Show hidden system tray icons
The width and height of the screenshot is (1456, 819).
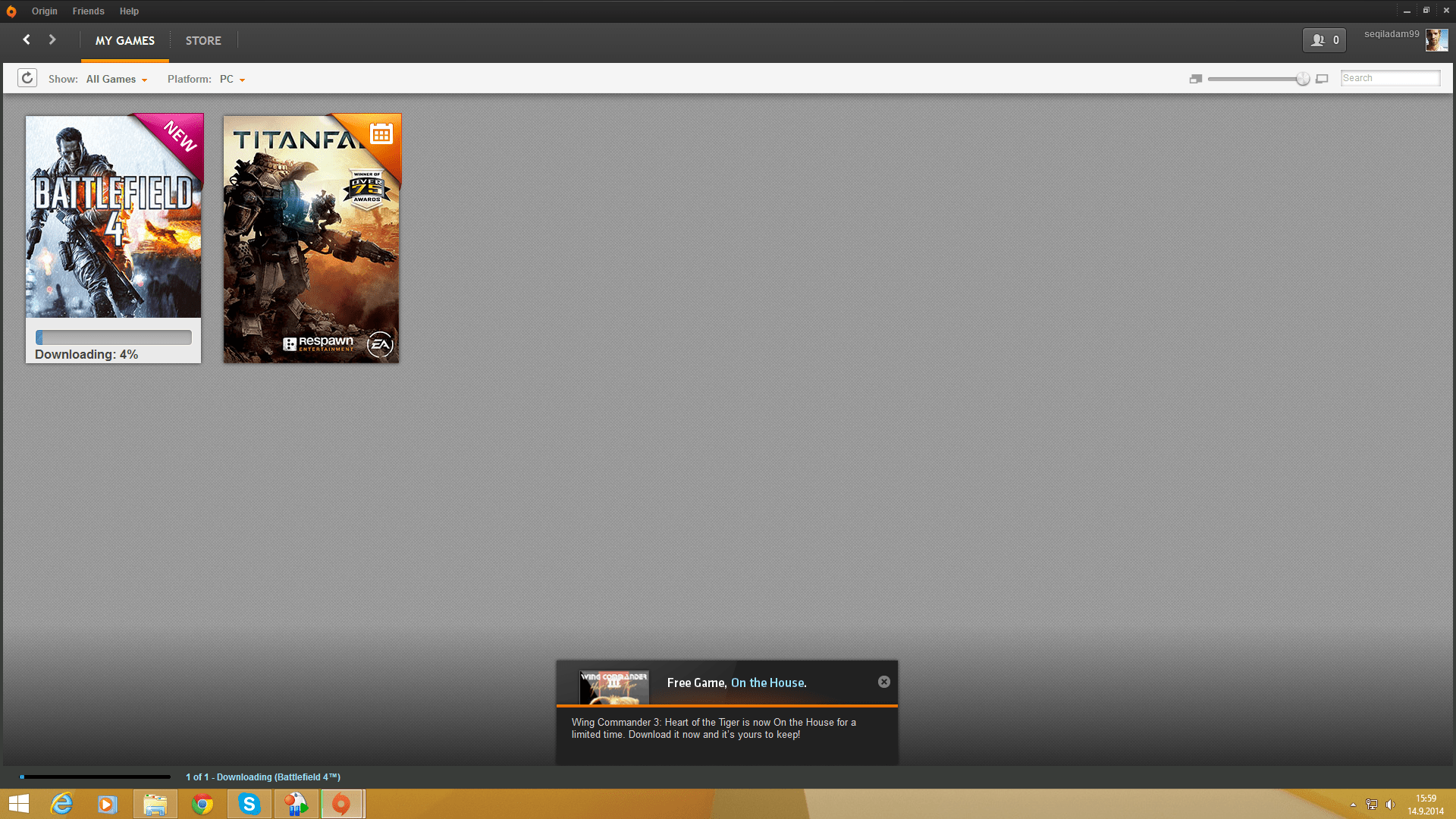pos(1353,805)
